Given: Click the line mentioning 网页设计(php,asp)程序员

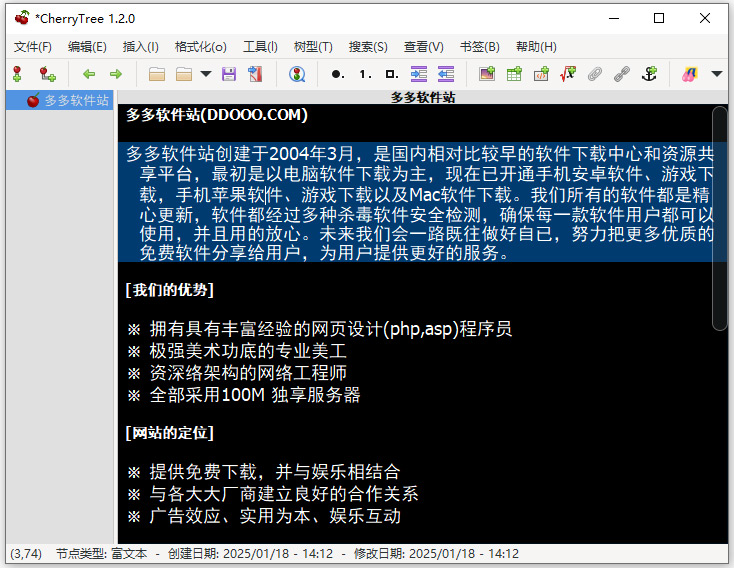Looking at the screenshot, I should click(320, 329).
